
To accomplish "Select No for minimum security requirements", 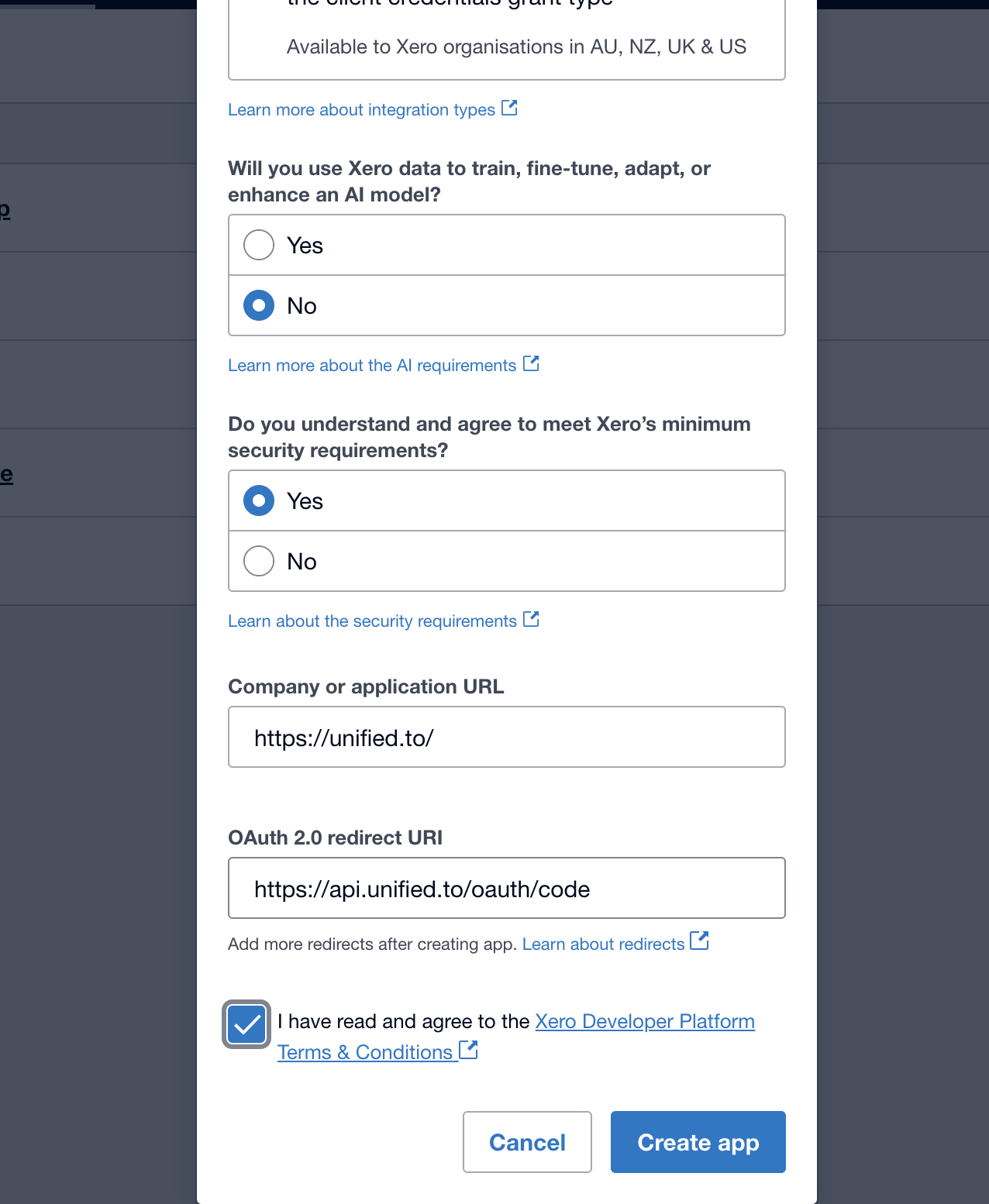I will click(x=259, y=561).
